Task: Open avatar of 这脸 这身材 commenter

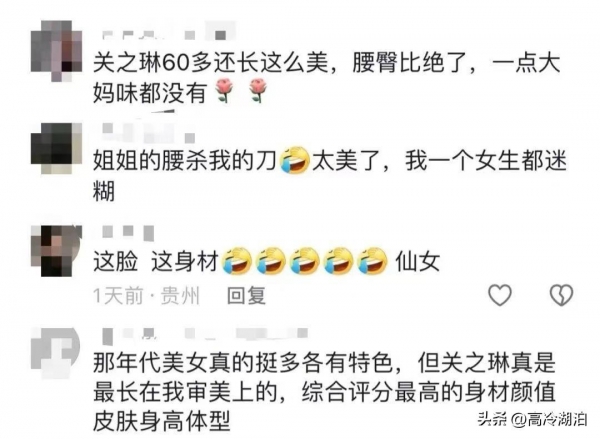Action: [x=56, y=251]
